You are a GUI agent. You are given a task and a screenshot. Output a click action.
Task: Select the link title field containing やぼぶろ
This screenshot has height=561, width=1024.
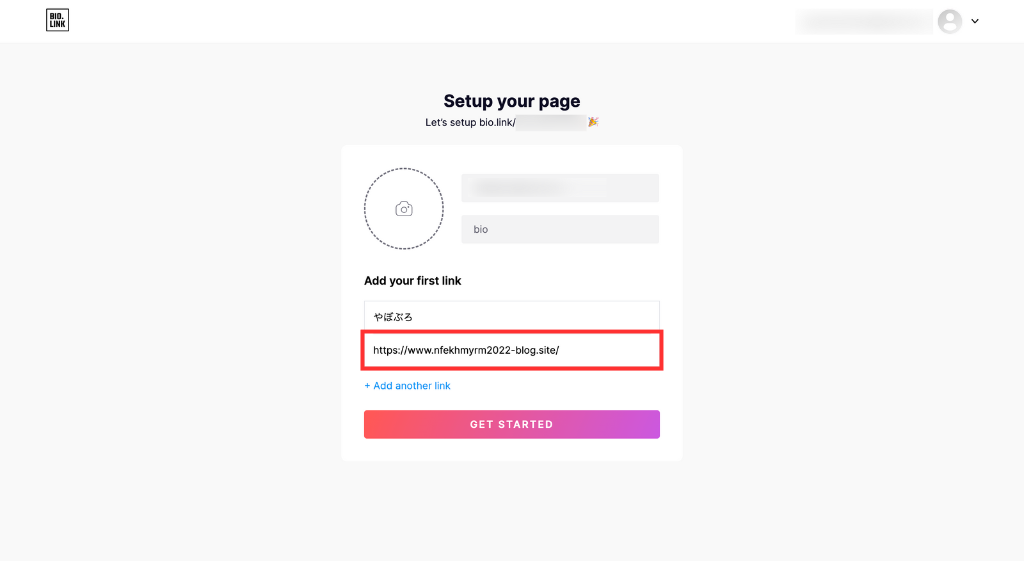[511, 316]
